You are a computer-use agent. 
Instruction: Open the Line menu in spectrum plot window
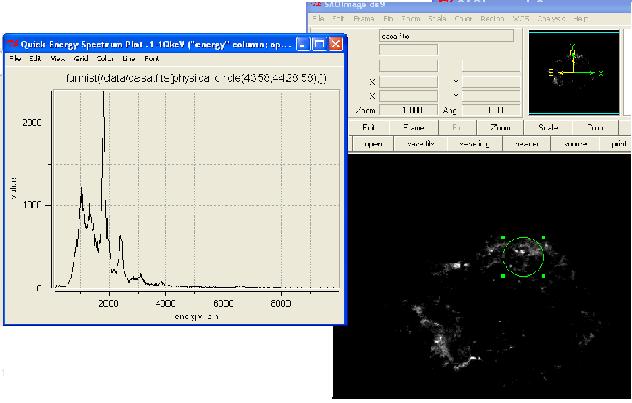coord(129,59)
